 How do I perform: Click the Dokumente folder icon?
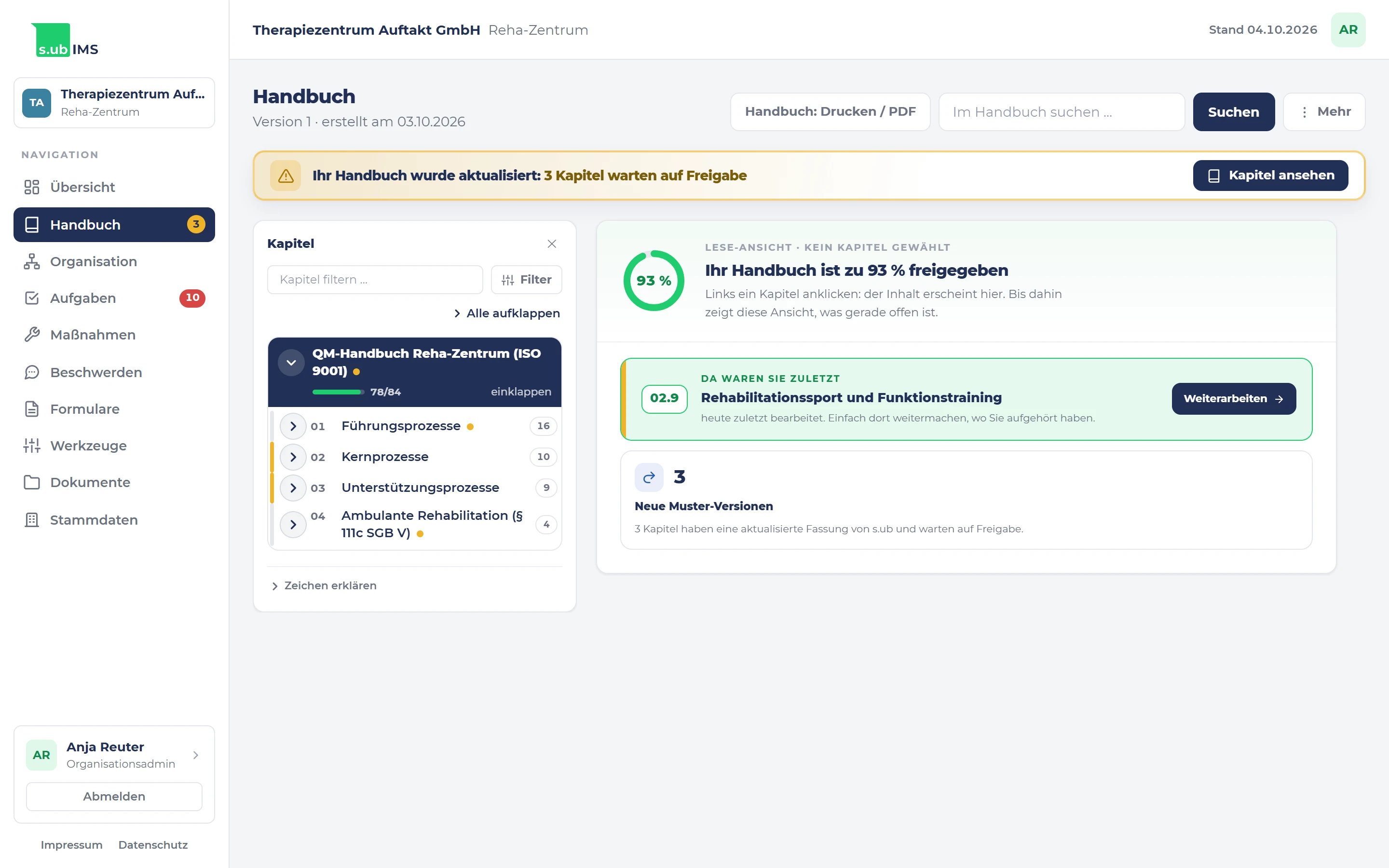[31, 482]
